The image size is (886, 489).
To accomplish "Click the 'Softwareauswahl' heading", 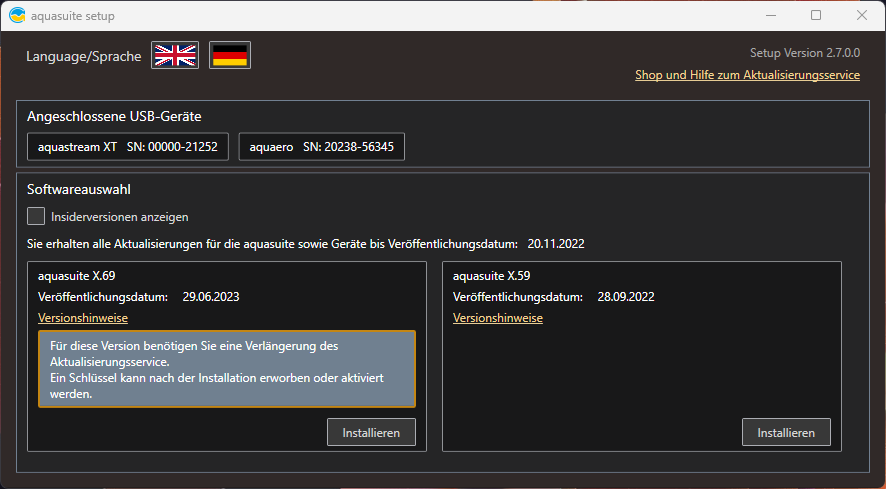I will coord(79,189).
